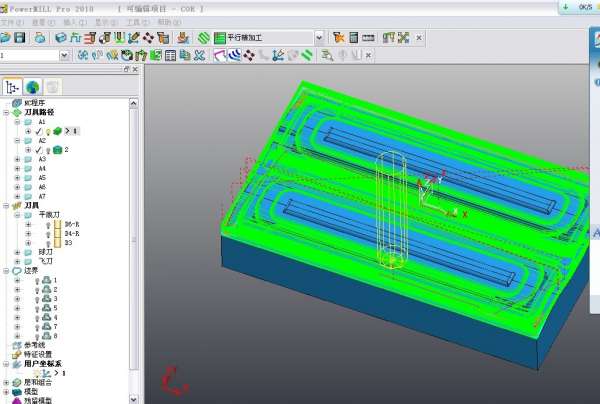Close the explorer panel with X button
The width and height of the screenshot is (600, 404).
(135, 70)
